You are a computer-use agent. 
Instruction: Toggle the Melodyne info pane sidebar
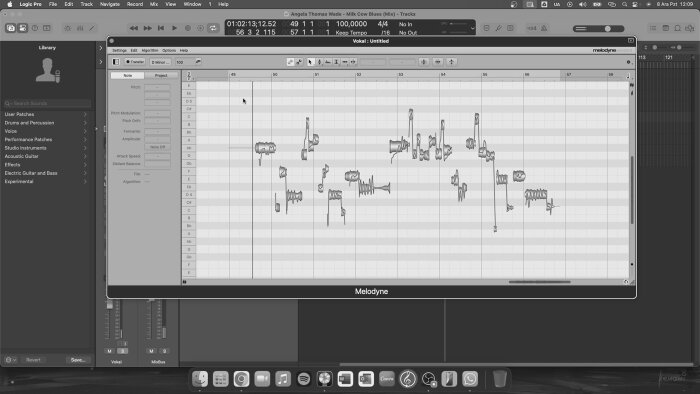(116, 62)
